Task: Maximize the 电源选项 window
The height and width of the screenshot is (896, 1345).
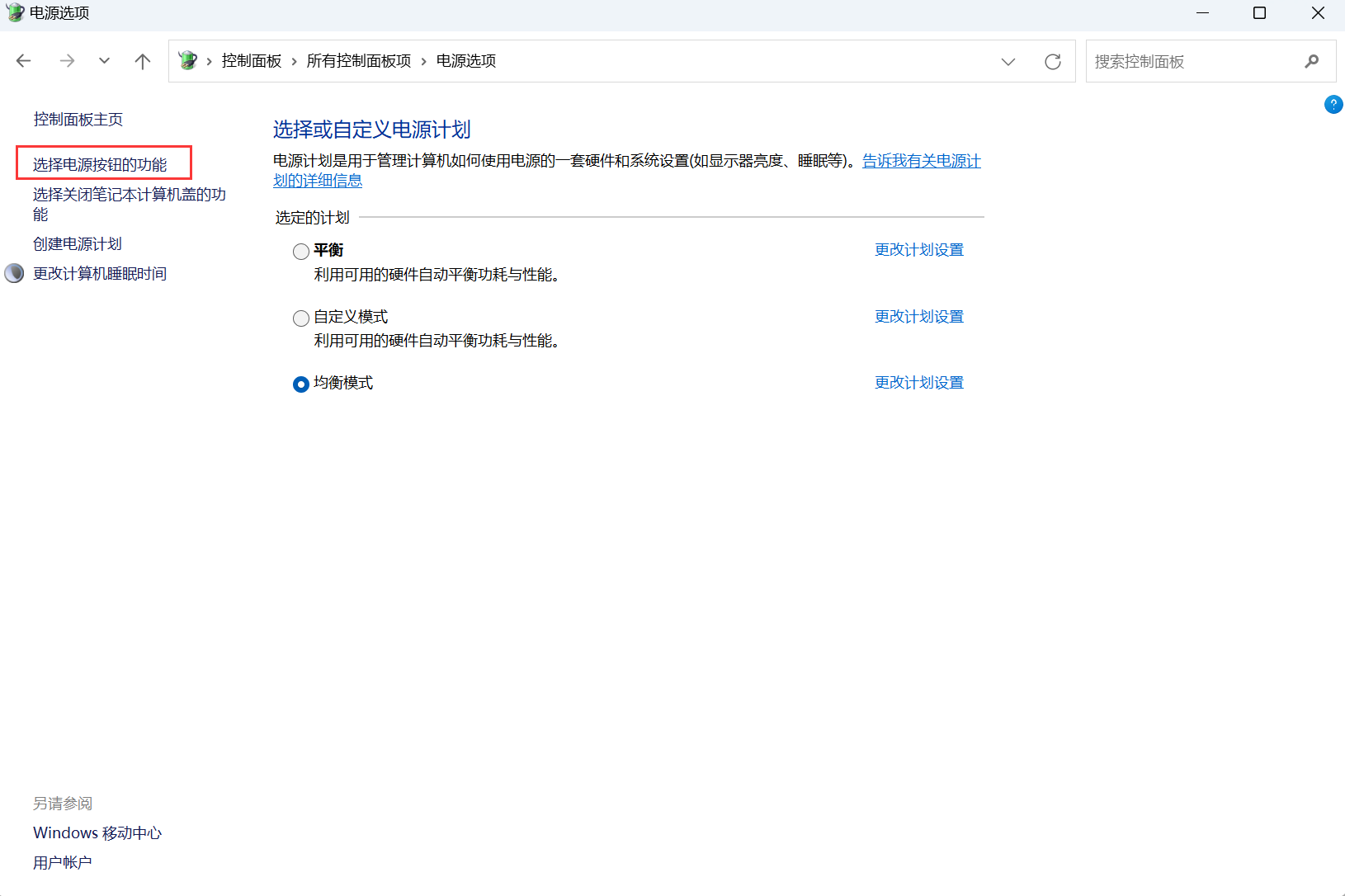Action: pos(1260,12)
